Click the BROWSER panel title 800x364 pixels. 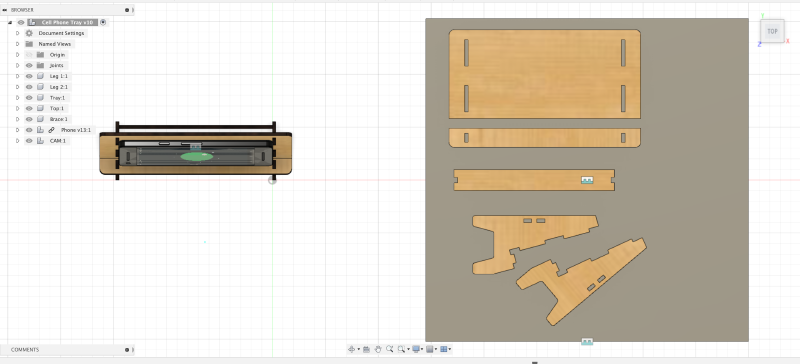pos(22,10)
